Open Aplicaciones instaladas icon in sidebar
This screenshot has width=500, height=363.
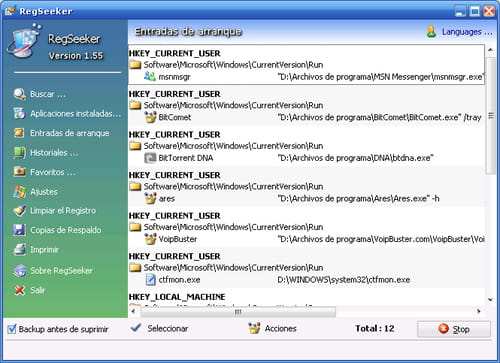[x=19, y=113]
